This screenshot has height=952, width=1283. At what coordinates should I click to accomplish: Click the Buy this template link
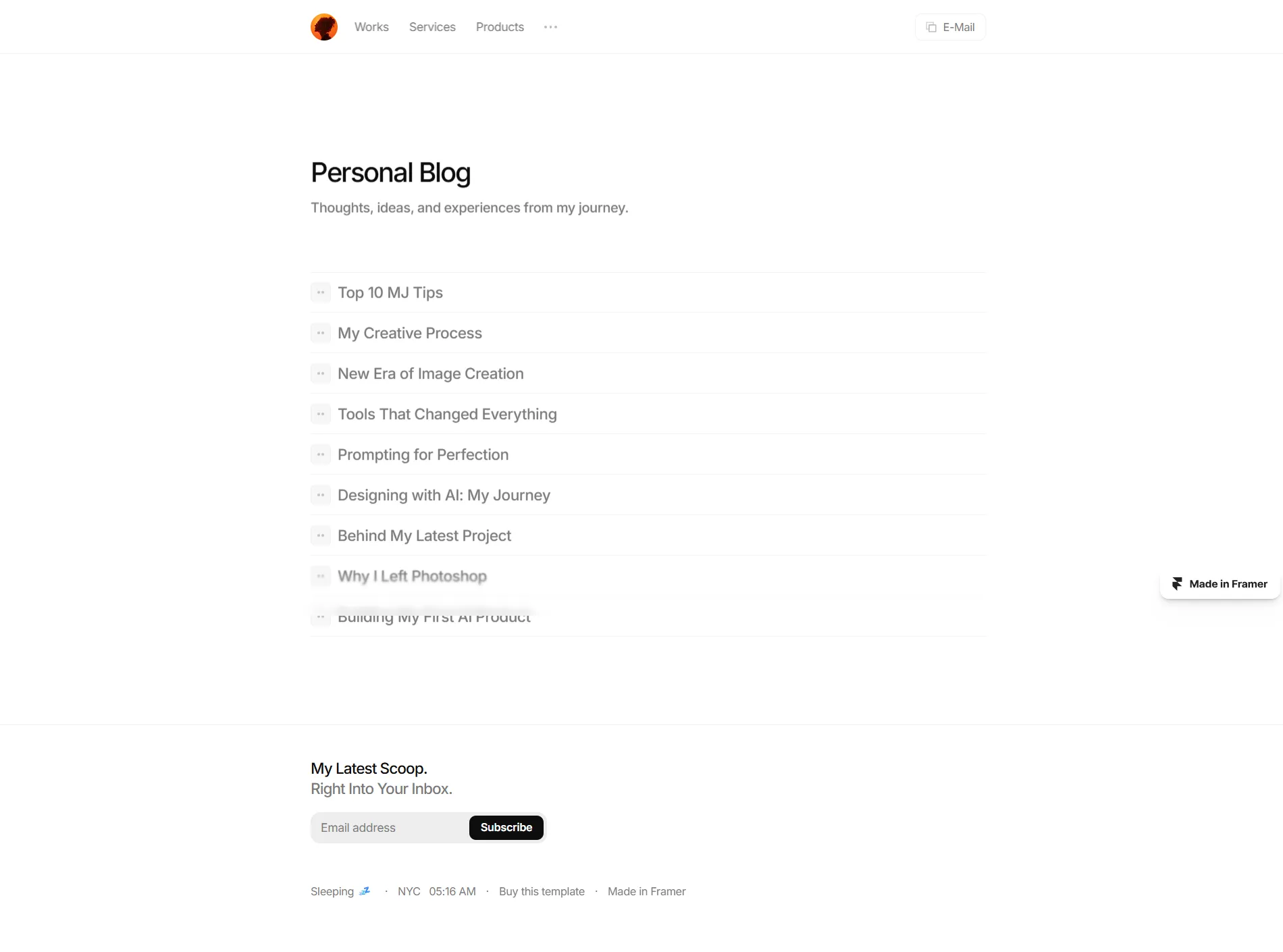tap(542, 891)
